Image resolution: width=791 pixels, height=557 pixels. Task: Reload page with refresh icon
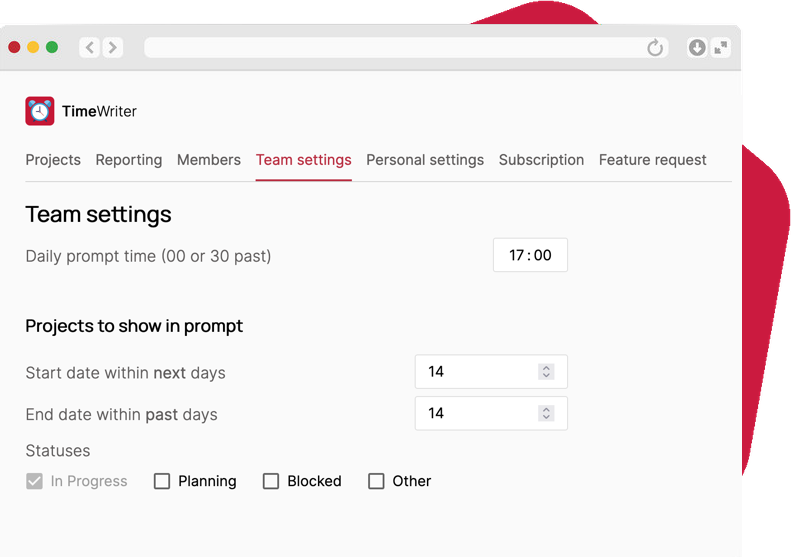[x=655, y=48]
